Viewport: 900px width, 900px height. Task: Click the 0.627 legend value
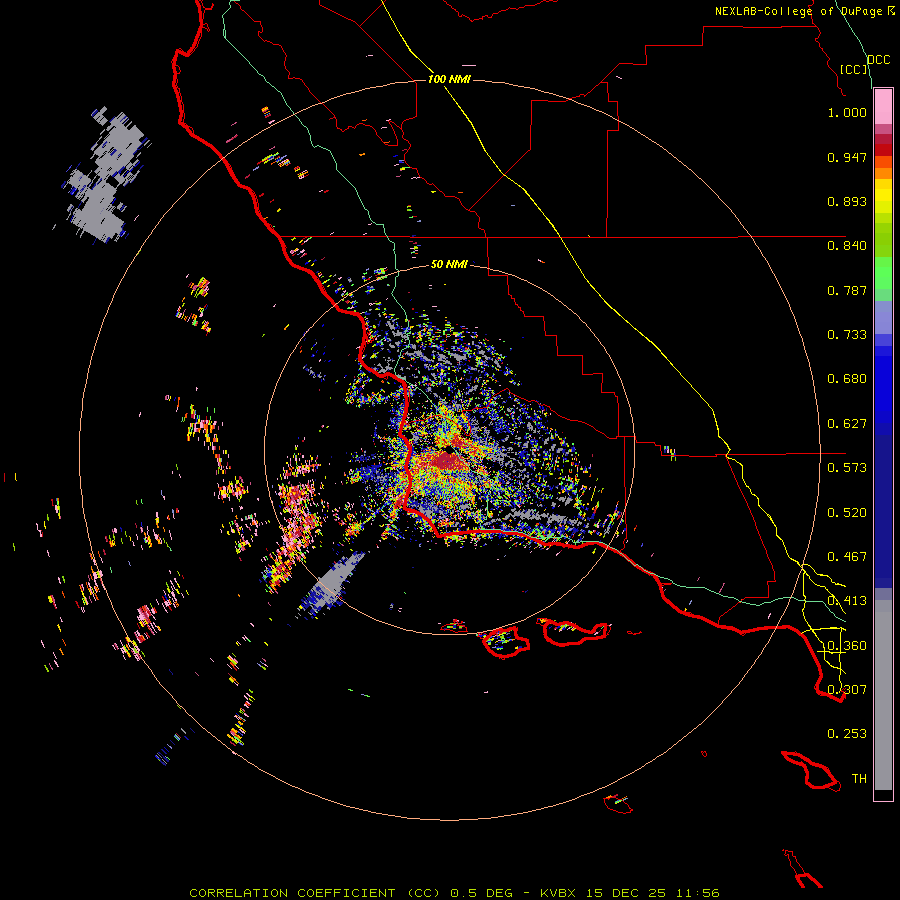point(847,424)
